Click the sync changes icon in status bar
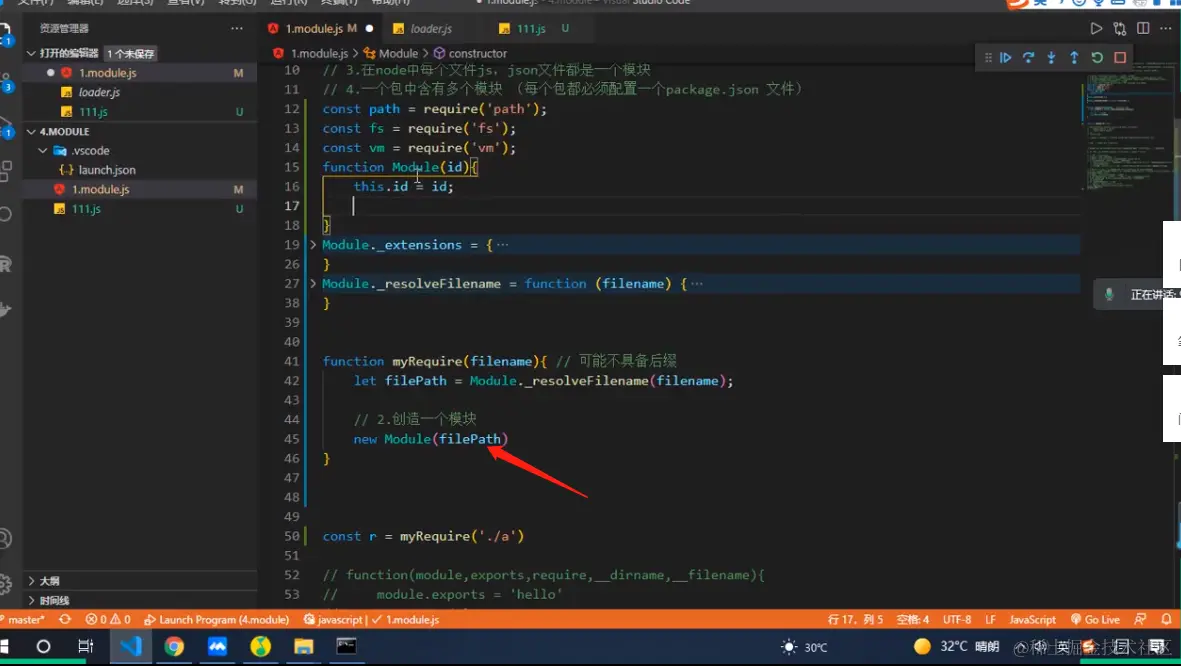The width and height of the screenshot is (1181, 666). 66,619
